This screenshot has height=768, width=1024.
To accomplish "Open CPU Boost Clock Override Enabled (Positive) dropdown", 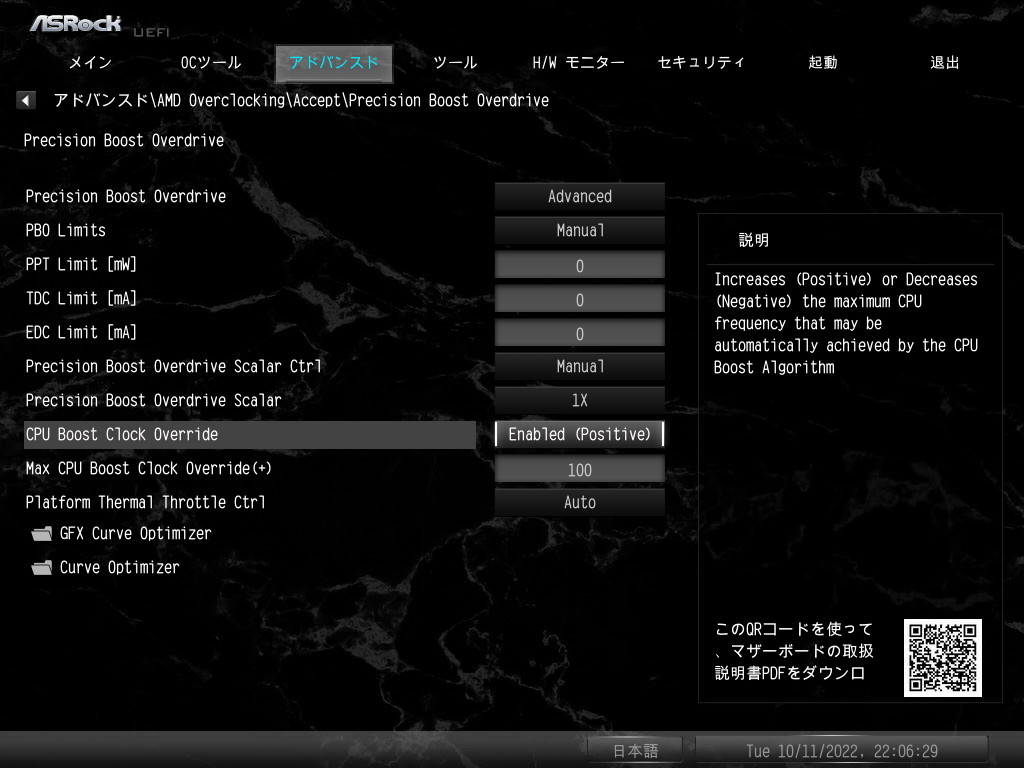I will [x=579, y=434].
